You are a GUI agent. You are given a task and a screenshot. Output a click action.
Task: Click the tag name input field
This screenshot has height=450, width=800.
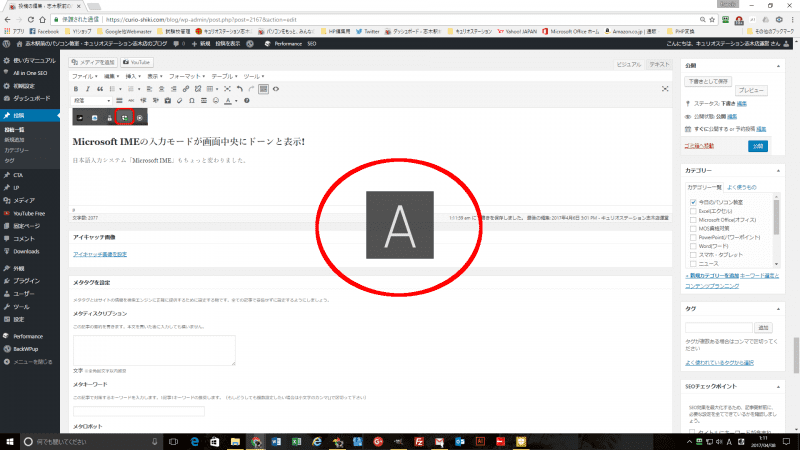pos(718,328)
